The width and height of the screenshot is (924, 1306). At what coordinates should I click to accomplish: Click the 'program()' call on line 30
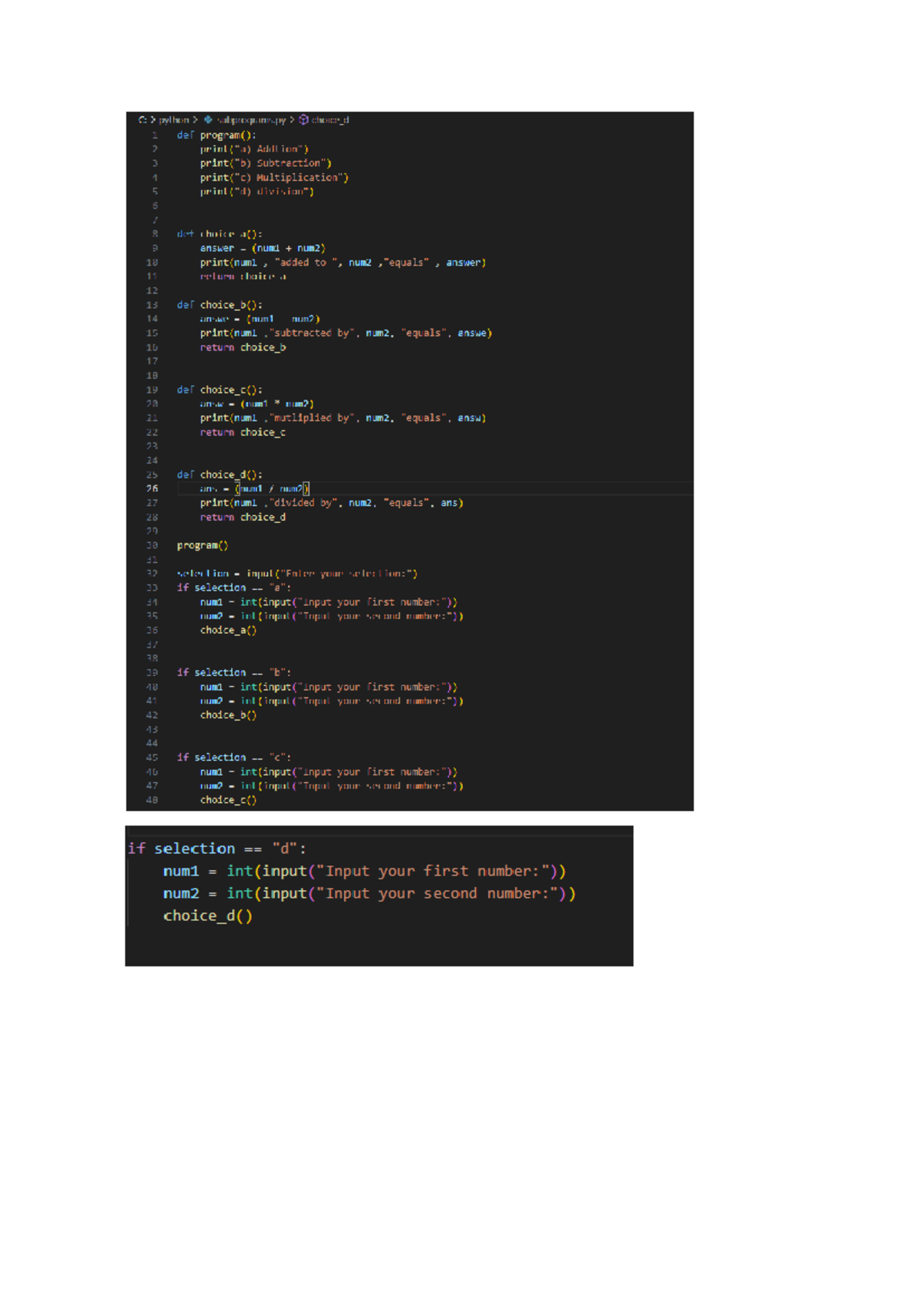(203, 546)
